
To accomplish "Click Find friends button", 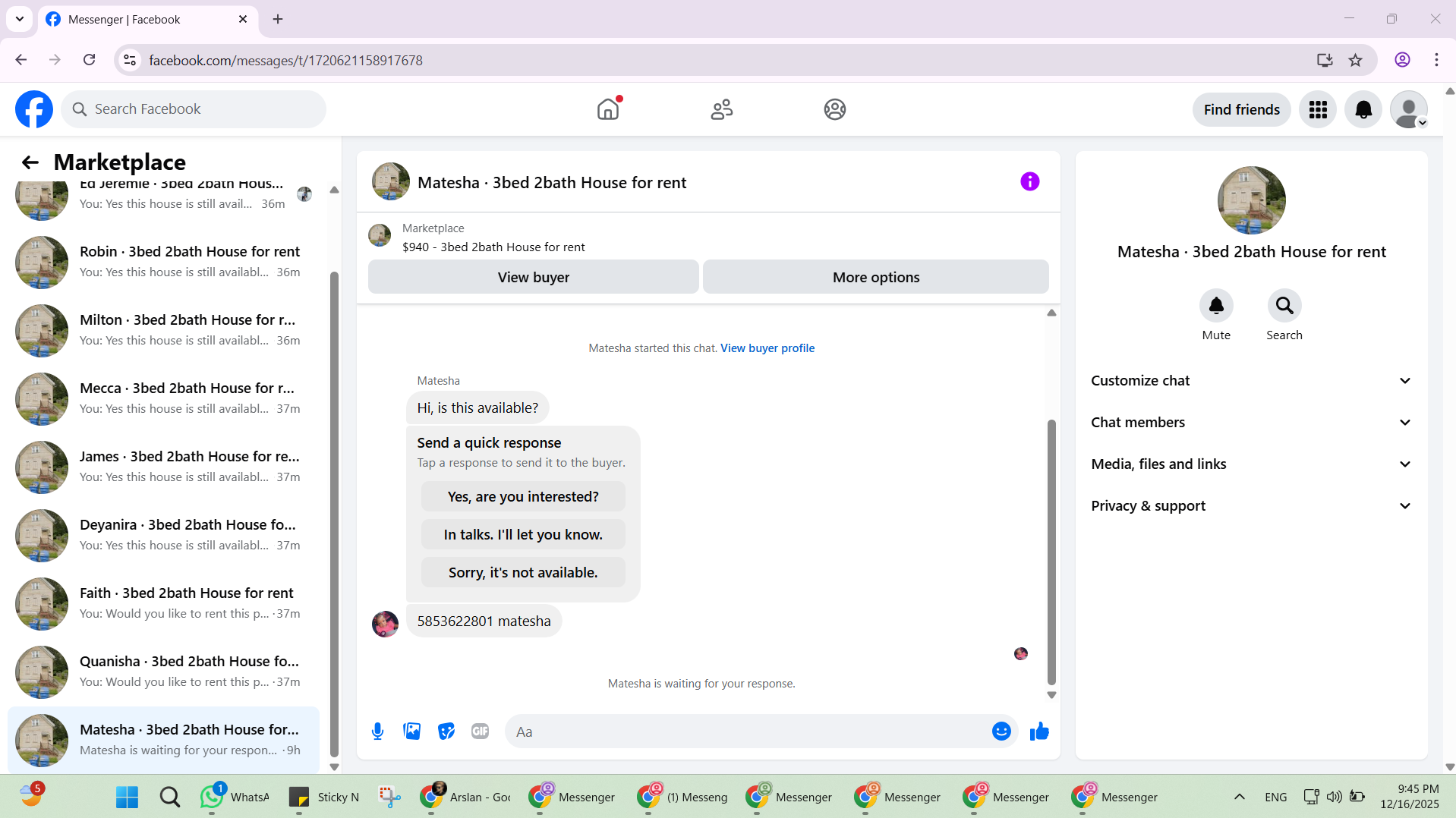I will coord(1242,110).
